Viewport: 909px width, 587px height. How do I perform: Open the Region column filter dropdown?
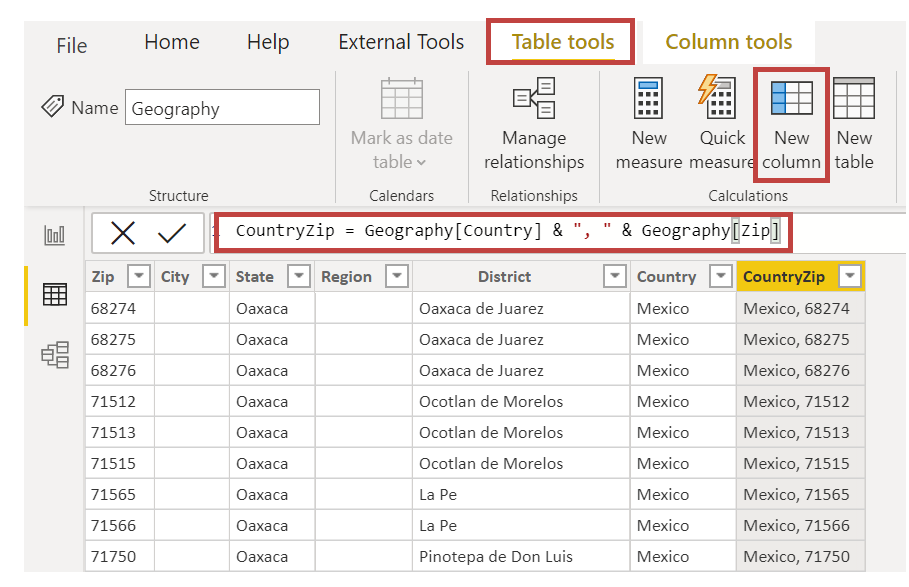coord(397,276)
